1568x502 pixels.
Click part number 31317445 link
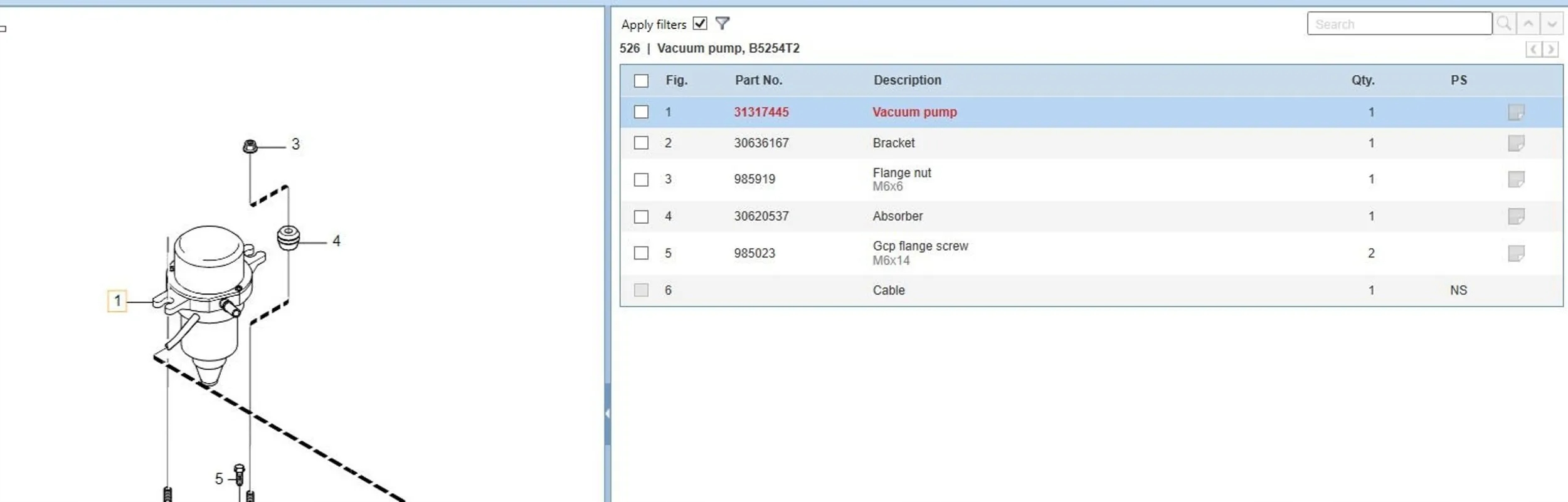761,112
